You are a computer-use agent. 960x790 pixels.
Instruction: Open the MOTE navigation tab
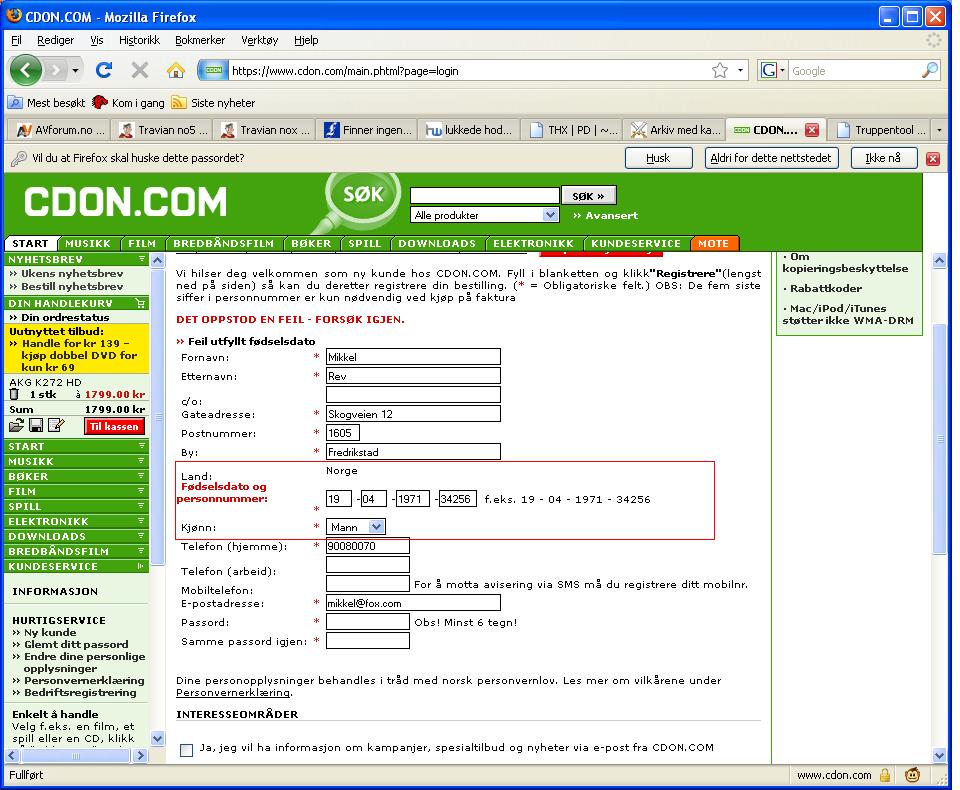pos(714,244)
